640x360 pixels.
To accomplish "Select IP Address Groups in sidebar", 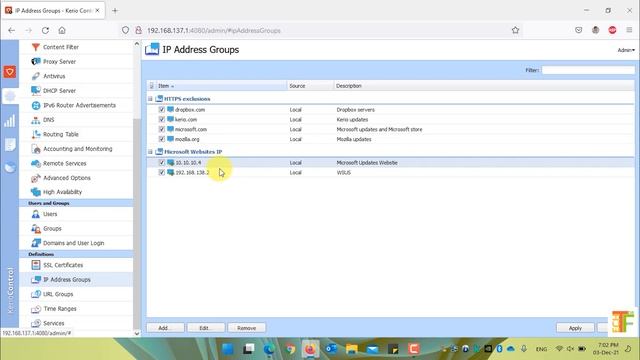I will (x=67, y=280).
